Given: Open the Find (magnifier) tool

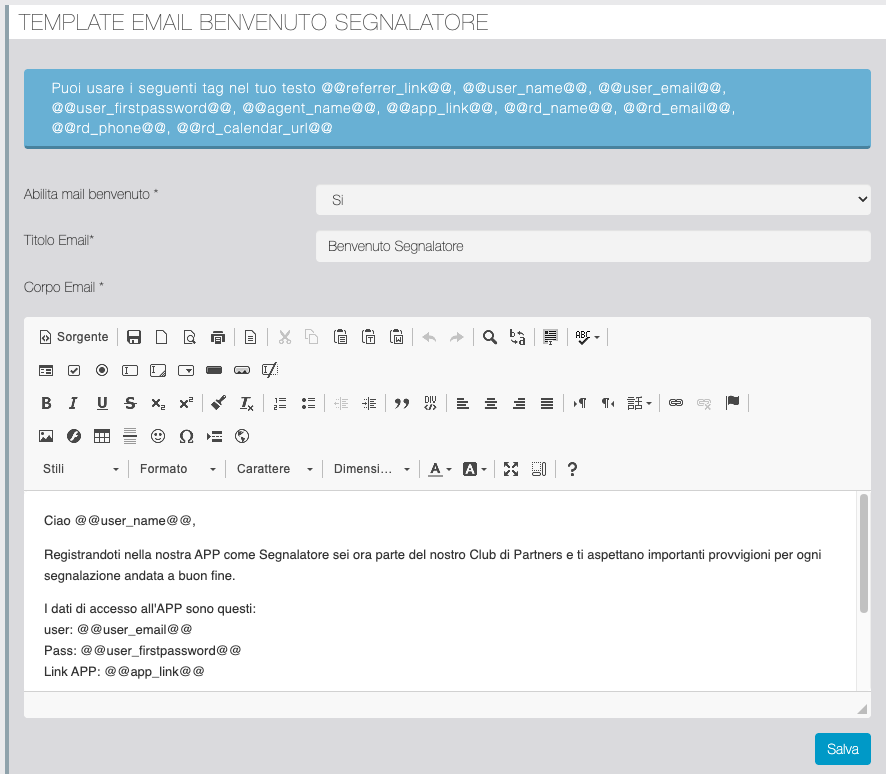Looking at the screenshot, I should click(x=490, y=338).
